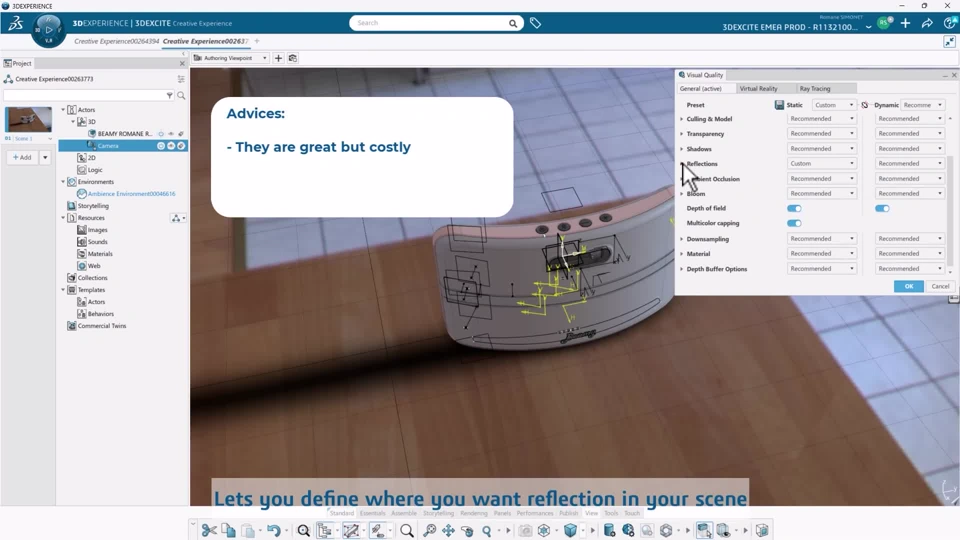Click the Add button under Scene 1
Image resolution: width=960 pixels, height=540 pixels.
tap(22, 157)
